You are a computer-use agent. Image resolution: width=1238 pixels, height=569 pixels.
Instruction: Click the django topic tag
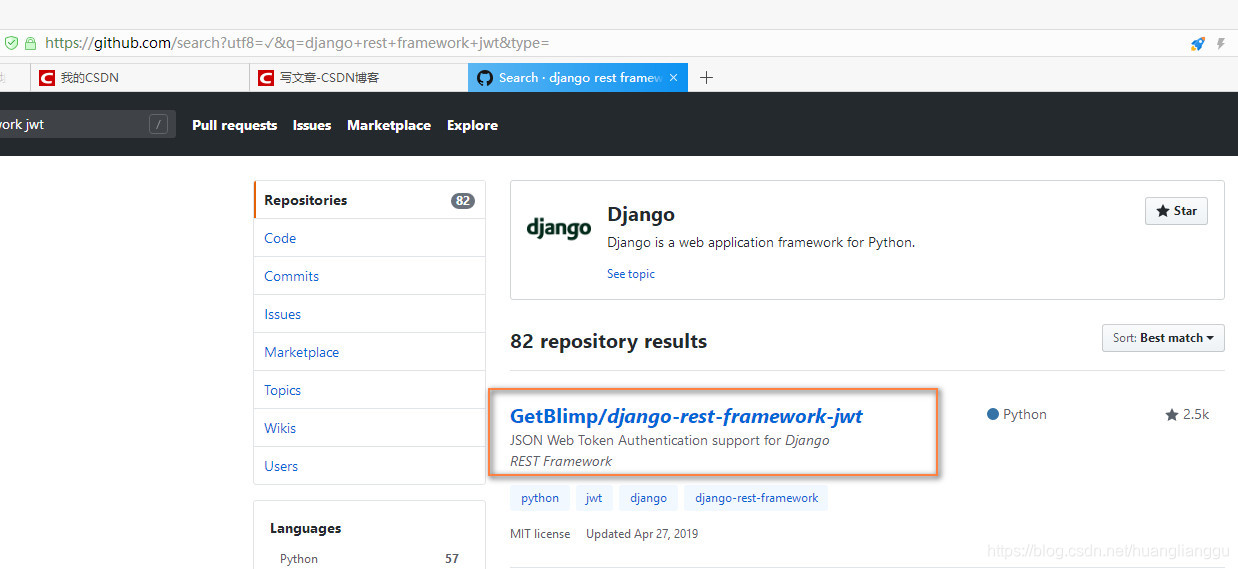649,498
